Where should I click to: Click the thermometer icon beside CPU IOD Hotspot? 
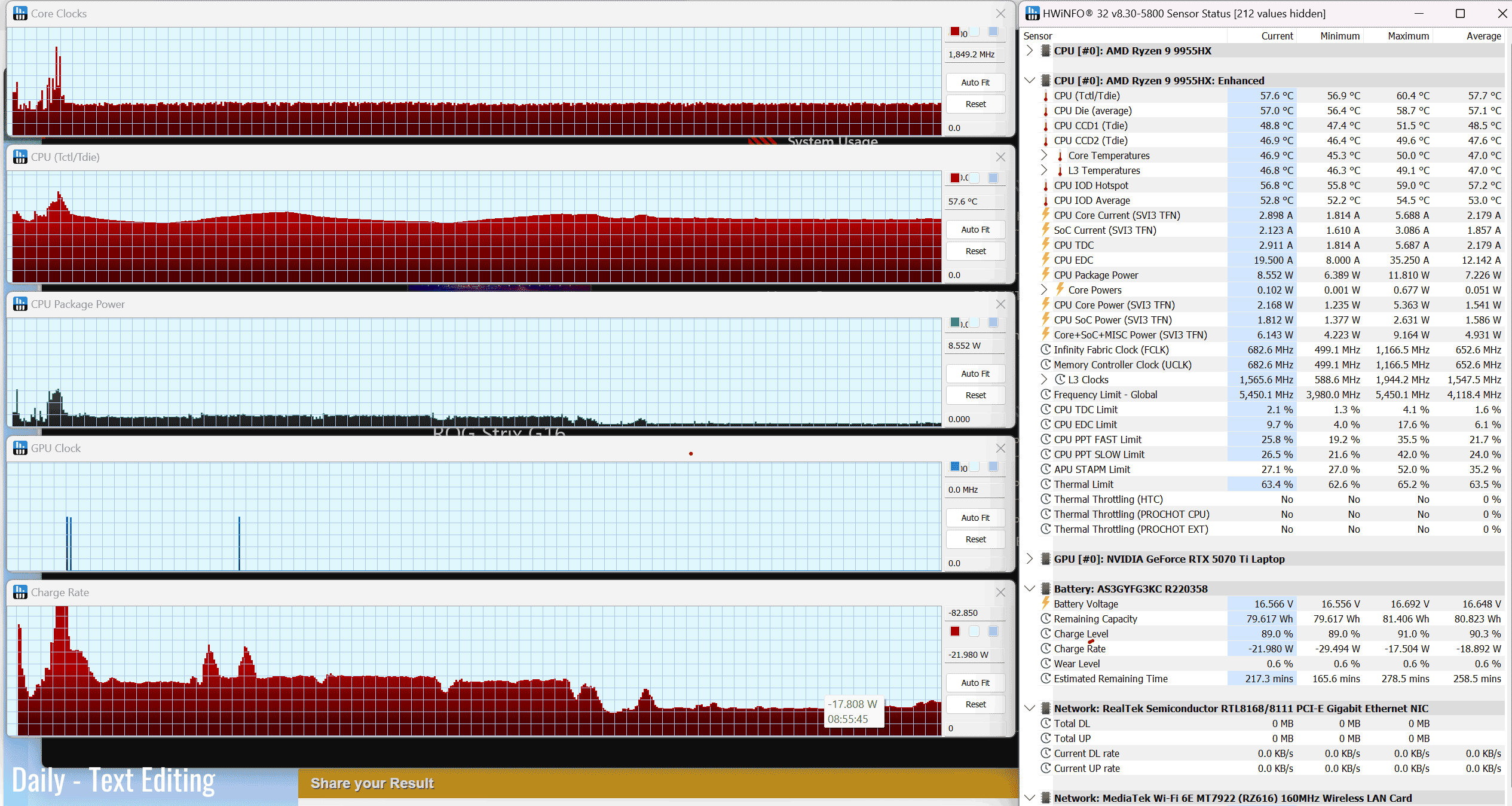1046,185
